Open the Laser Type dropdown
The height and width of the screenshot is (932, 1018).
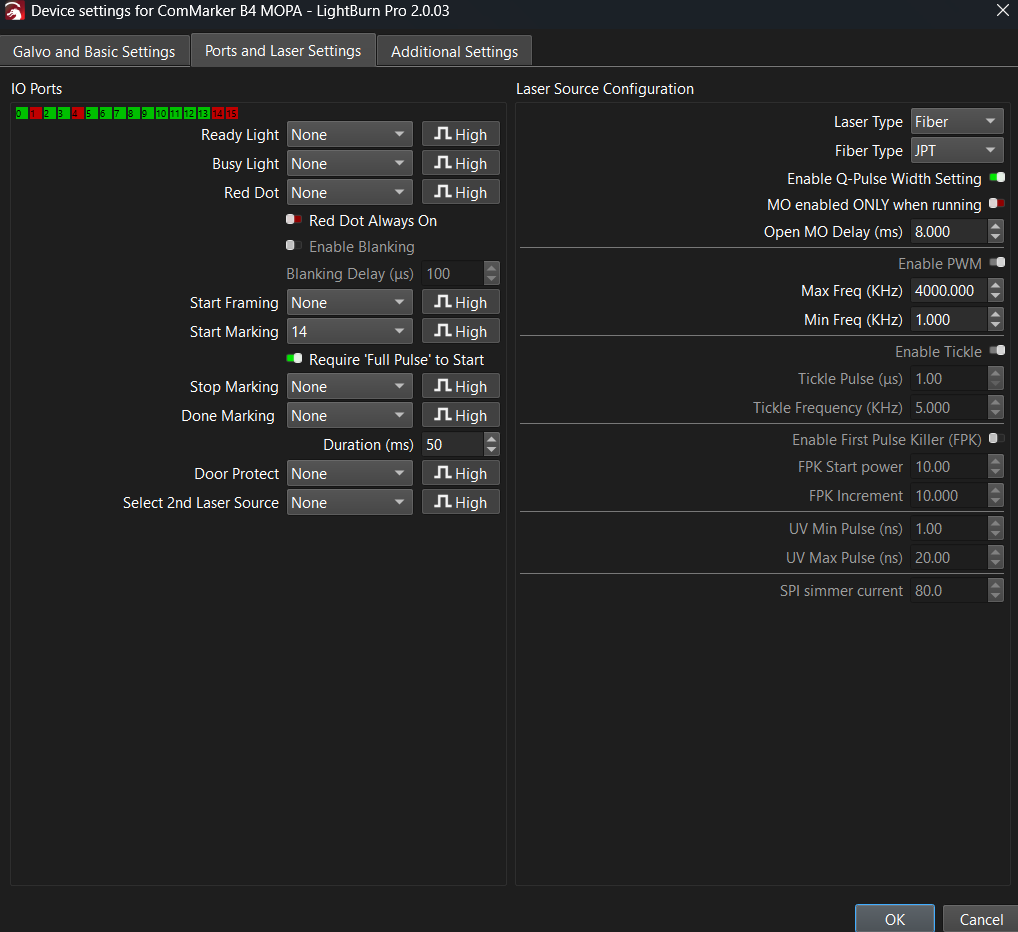(x=956, y=122)
